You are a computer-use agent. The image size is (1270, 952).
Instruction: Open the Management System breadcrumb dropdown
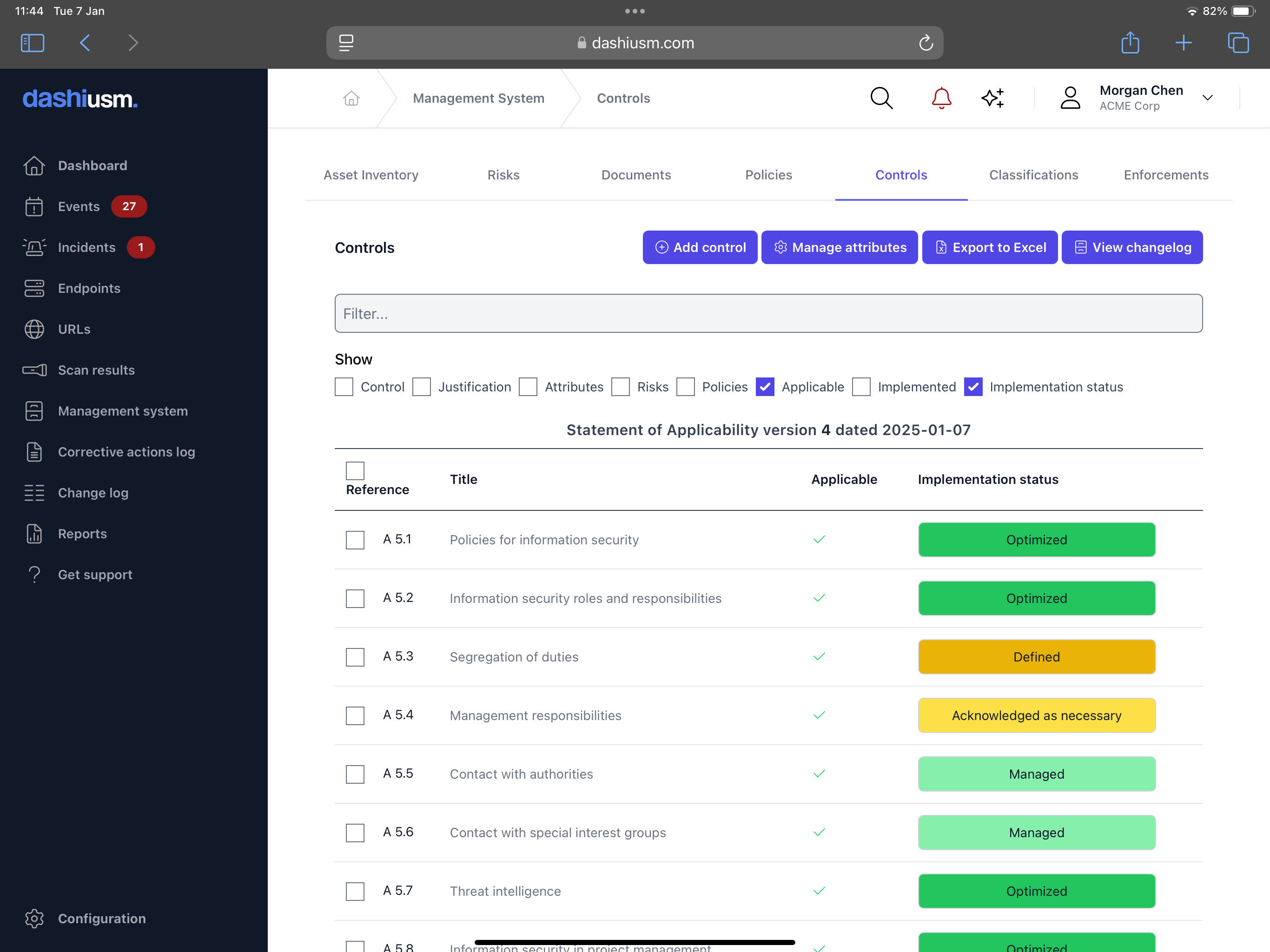coord(478,97)
